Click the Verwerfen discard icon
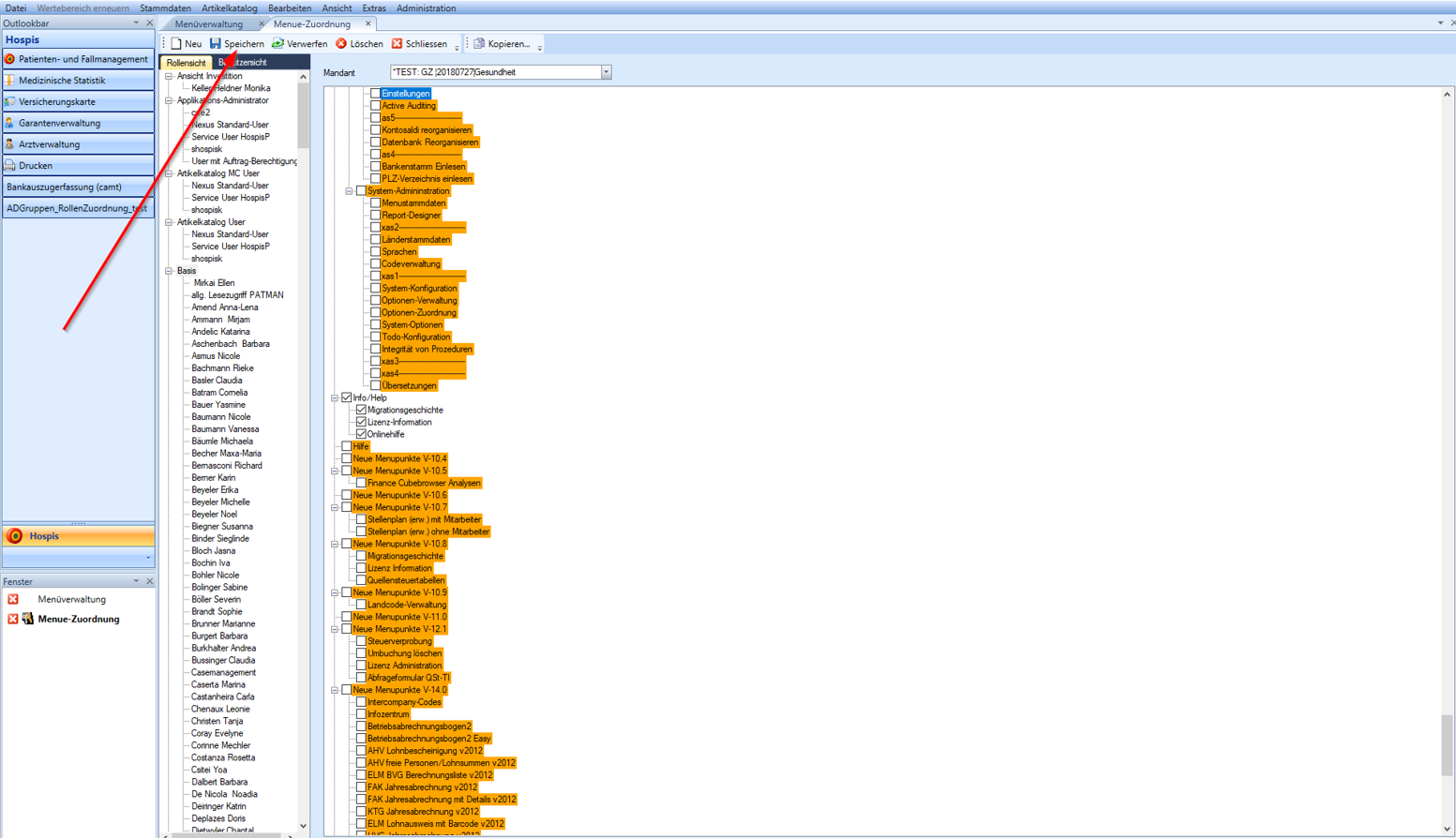This screenshot has width=1456, height=838. [x=278, y=44]
